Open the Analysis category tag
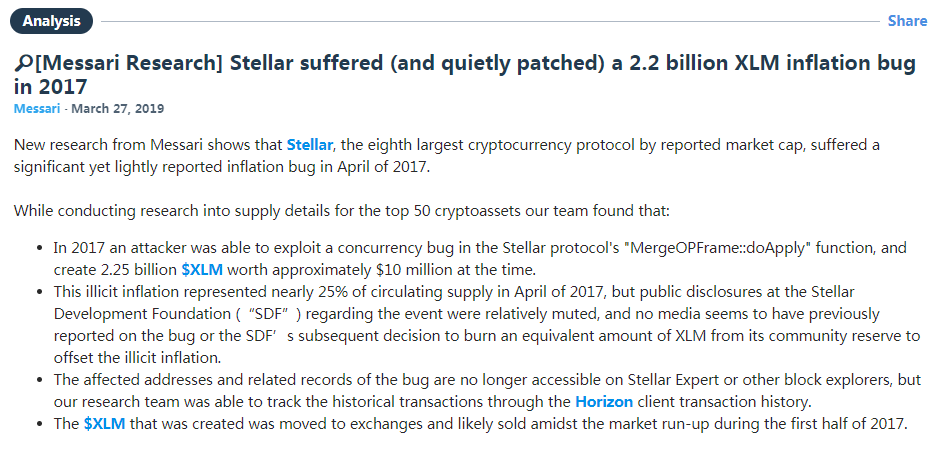937x451 pixels. (x=52, y=21)
